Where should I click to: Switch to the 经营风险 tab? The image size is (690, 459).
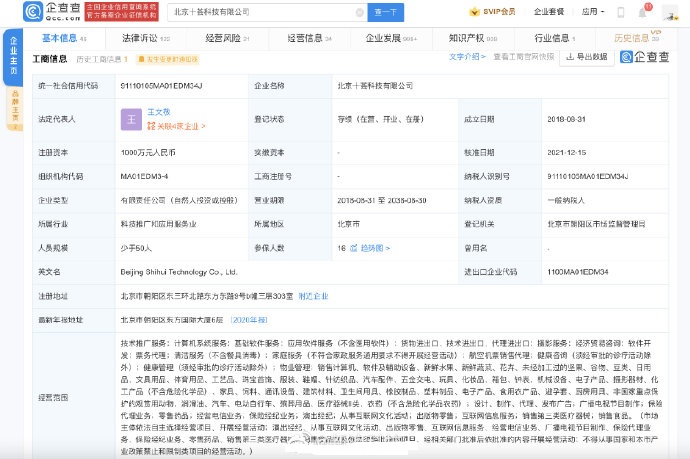click(227, 37)
